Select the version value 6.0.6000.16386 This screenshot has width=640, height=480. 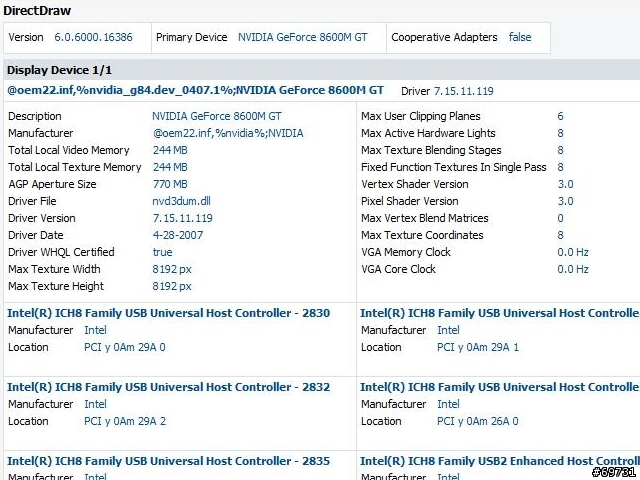(x=93, y=37)
